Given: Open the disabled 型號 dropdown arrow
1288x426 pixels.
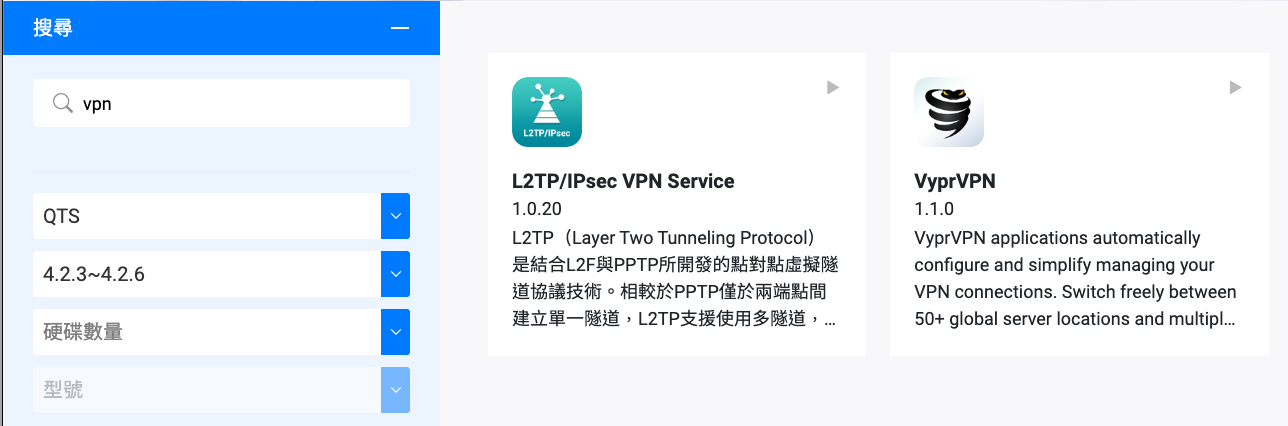Looking at the screenshot, I should [x=396, y=390].
